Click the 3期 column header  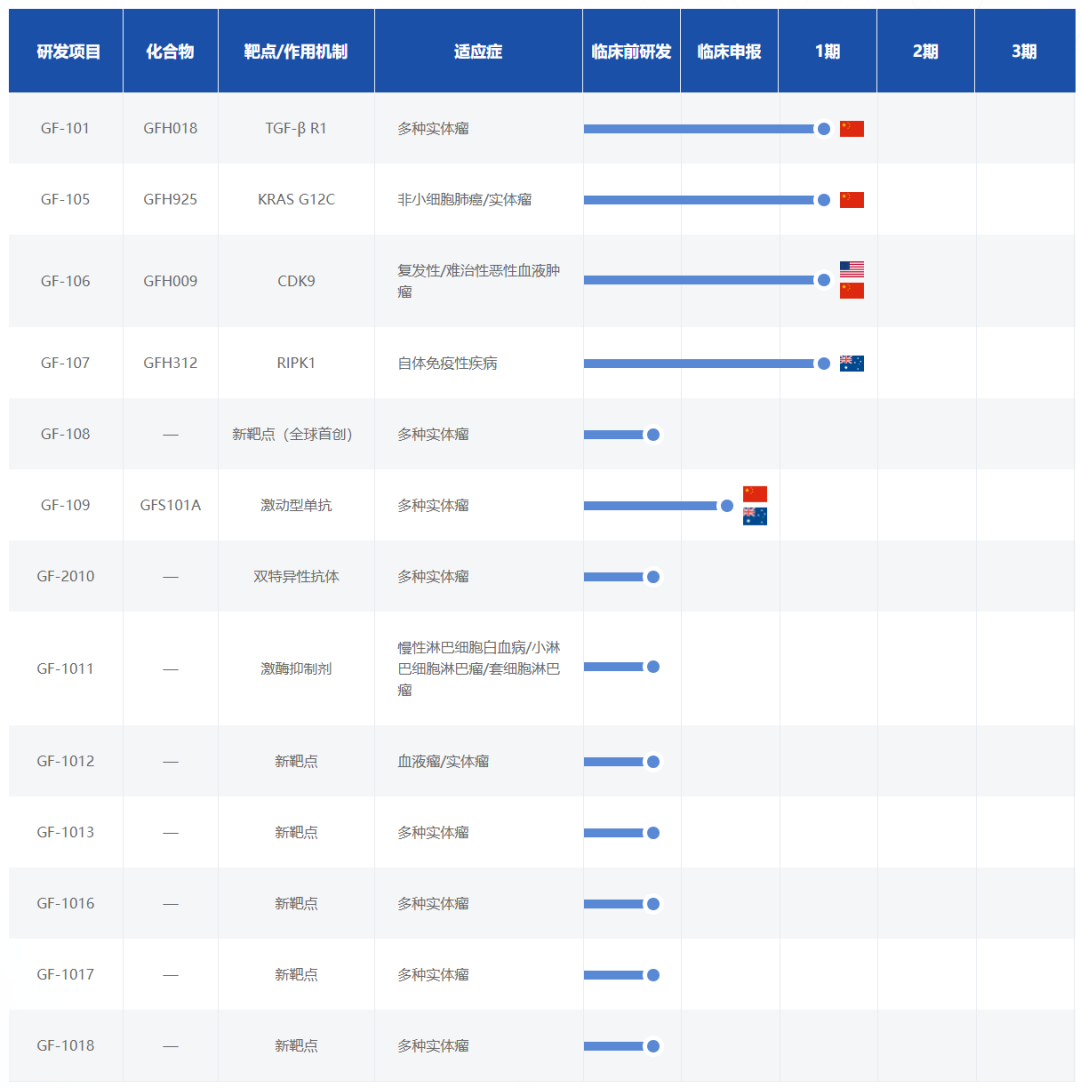coord(1024,51)
